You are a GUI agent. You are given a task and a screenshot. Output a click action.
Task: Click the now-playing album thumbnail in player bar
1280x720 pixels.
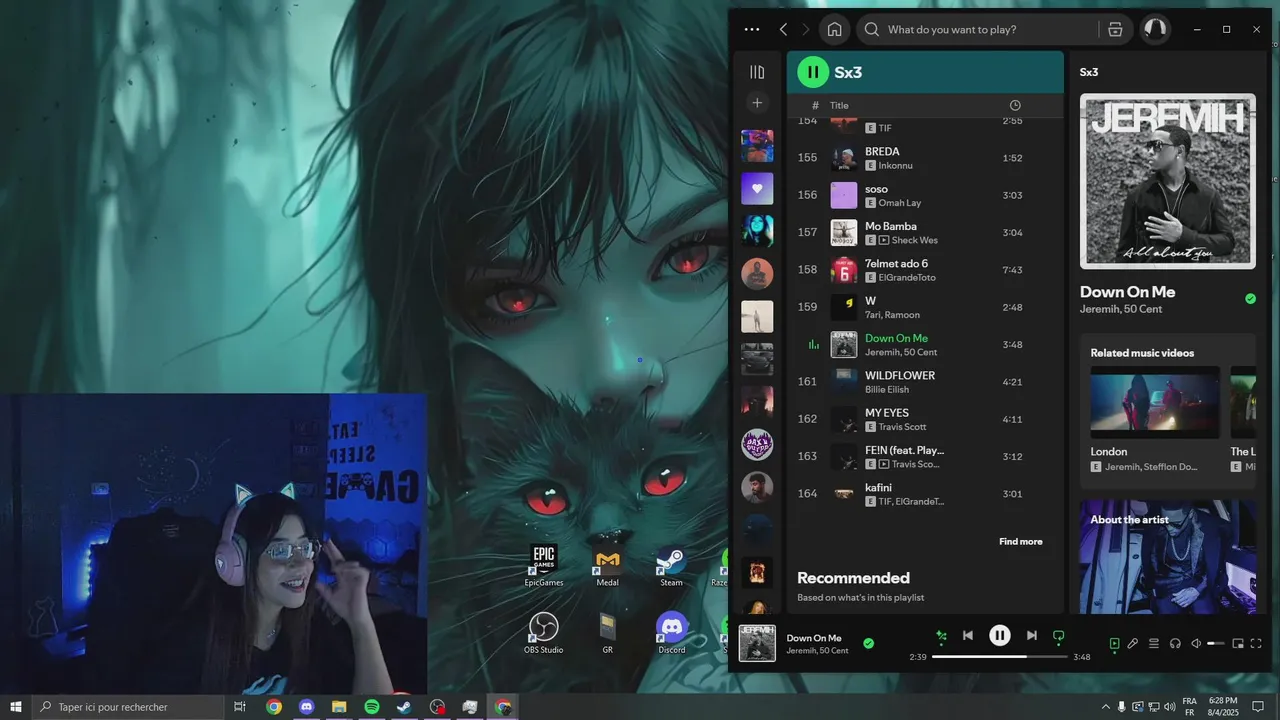pyautogui.click(x=757, y=643)
